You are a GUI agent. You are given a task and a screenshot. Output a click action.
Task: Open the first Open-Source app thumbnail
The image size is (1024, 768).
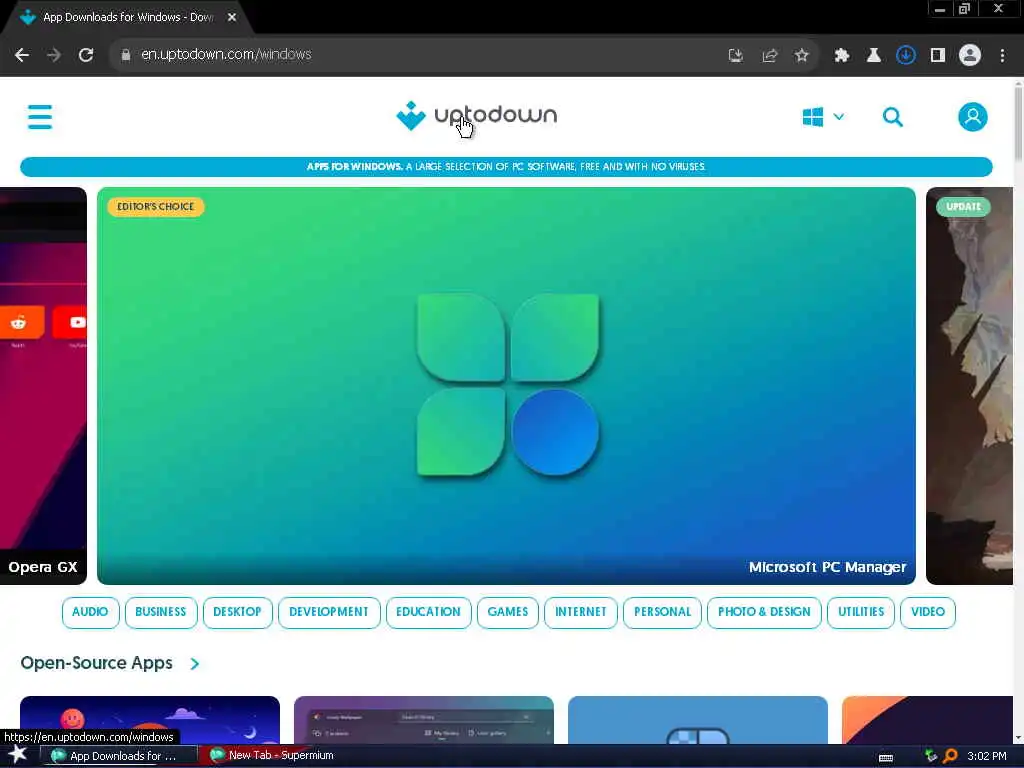pyautogui.click(x=150, y=720)
